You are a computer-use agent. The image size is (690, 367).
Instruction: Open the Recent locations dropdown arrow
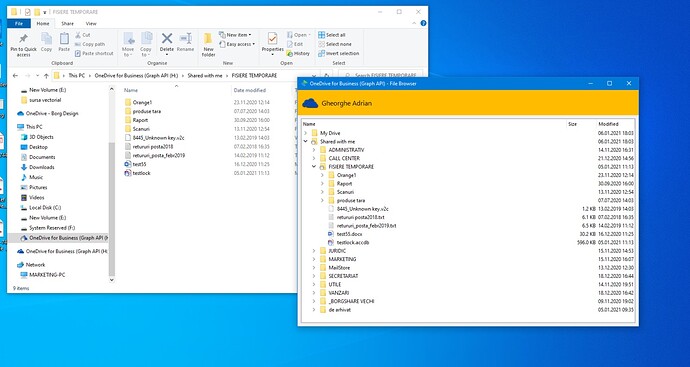point(37,76)
